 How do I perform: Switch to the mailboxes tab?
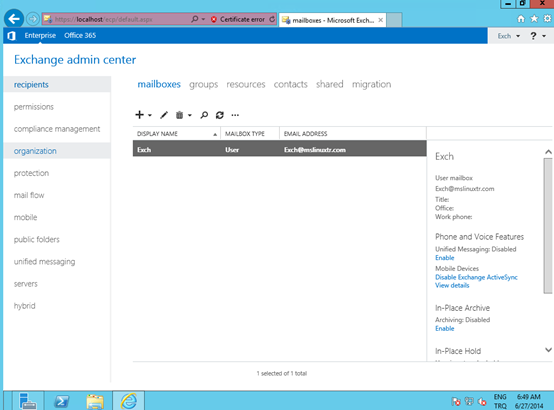click(x=159, y=84)
